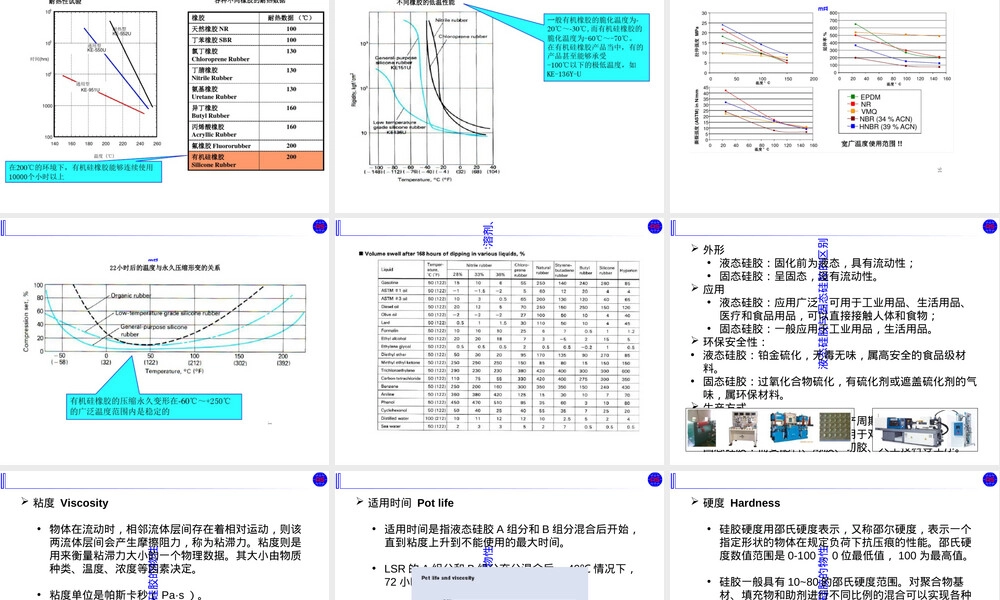Click the Sea water row in swell table
The width and height of the screenshot is (1000, 600).
[x=509, y=426]
